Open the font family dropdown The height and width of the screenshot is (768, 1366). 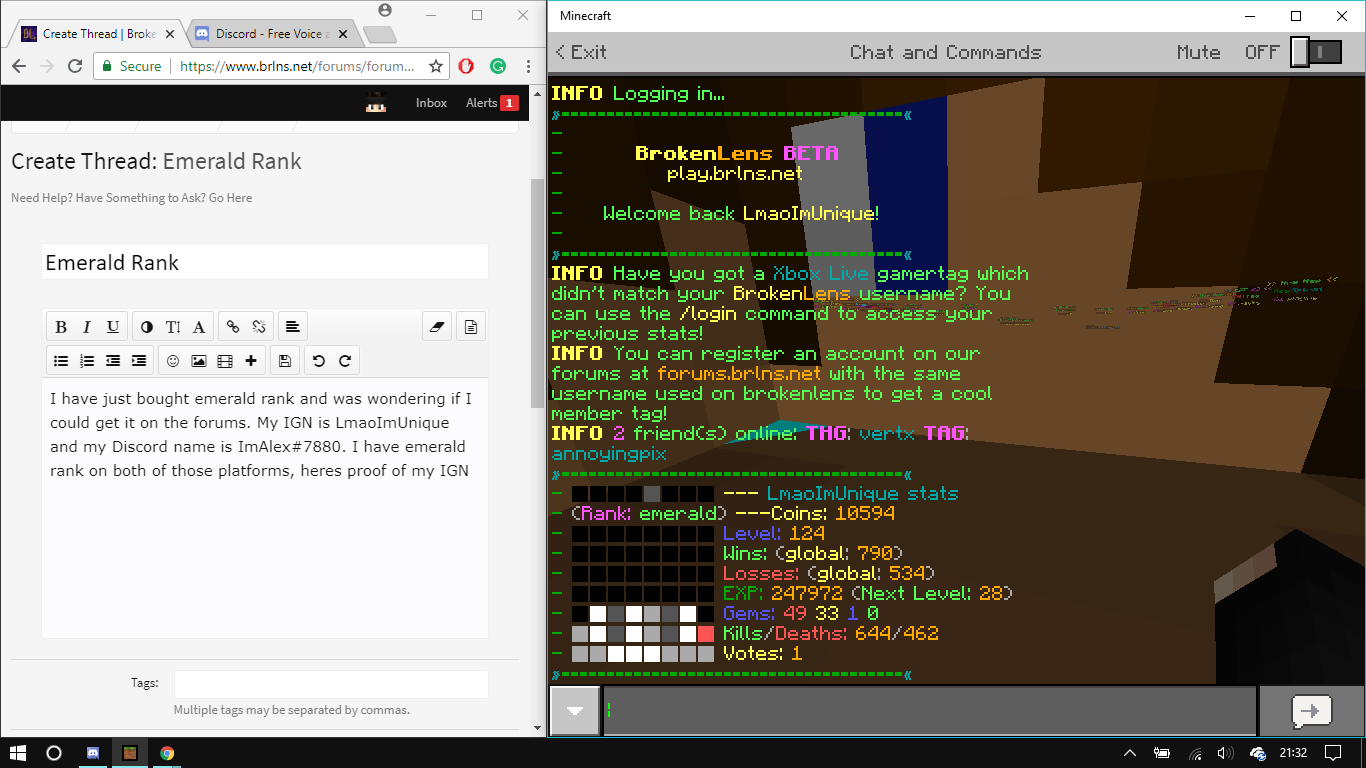[x=199, y=326]
